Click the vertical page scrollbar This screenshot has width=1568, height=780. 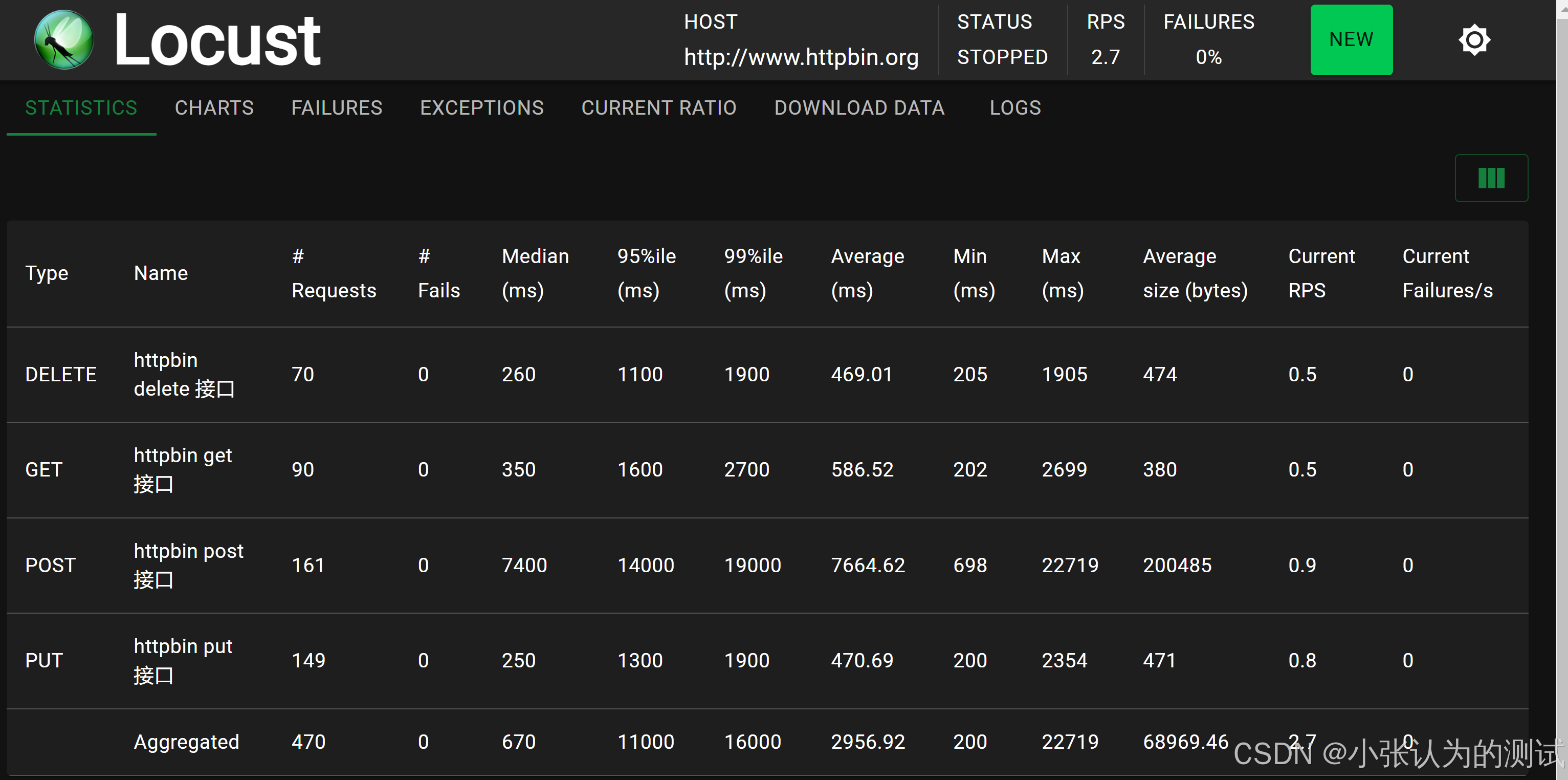1561,389
